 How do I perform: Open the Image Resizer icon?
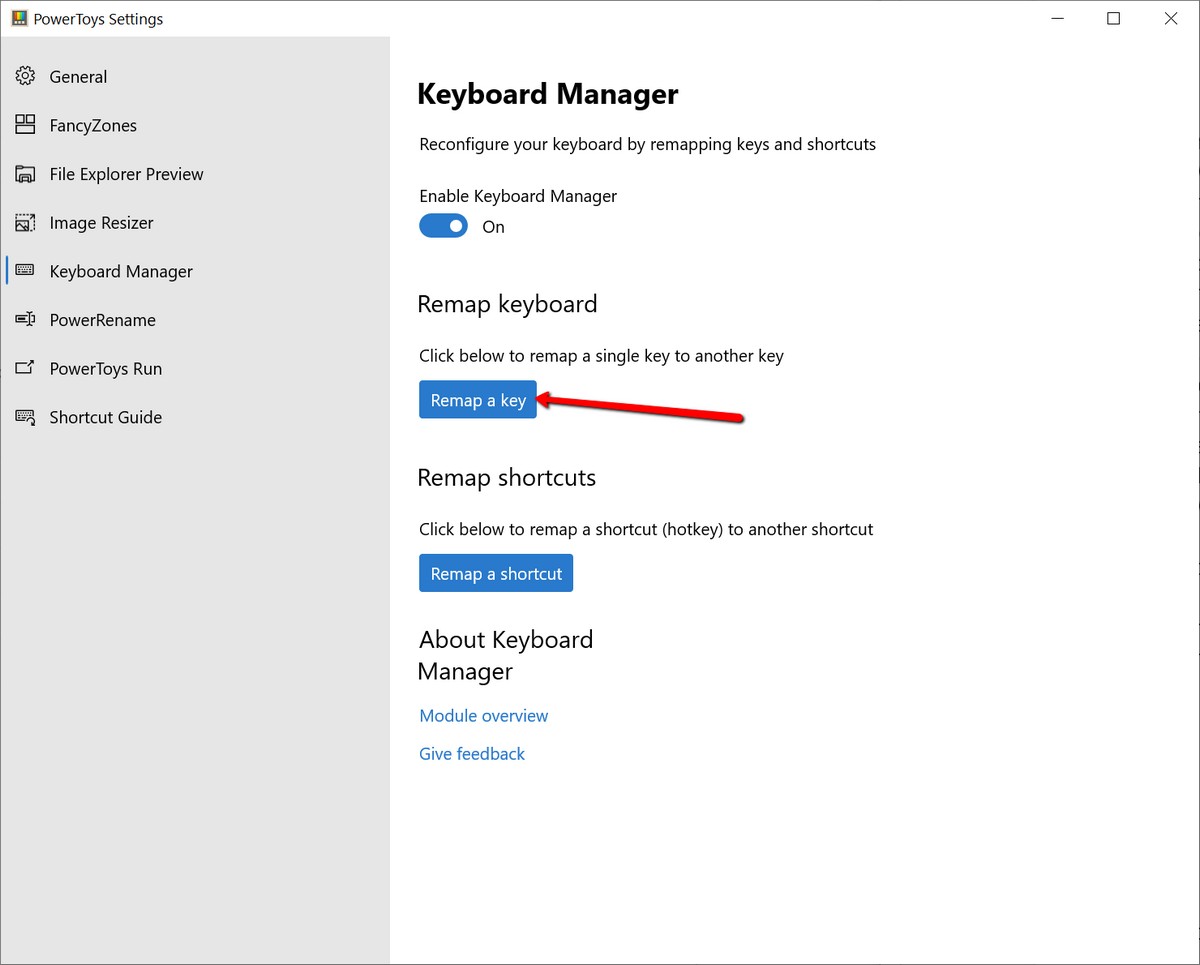26,223
